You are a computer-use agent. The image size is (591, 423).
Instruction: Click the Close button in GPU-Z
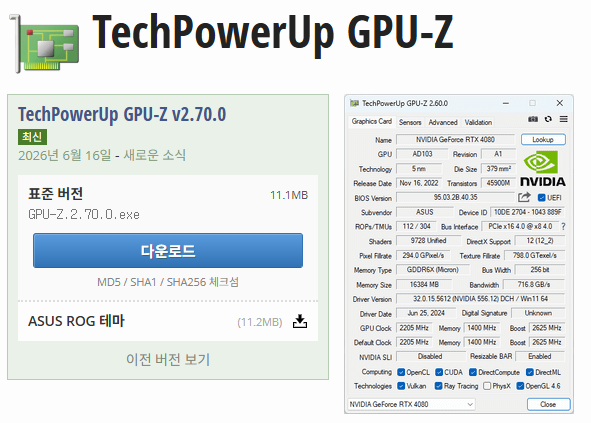pos(548,404)
